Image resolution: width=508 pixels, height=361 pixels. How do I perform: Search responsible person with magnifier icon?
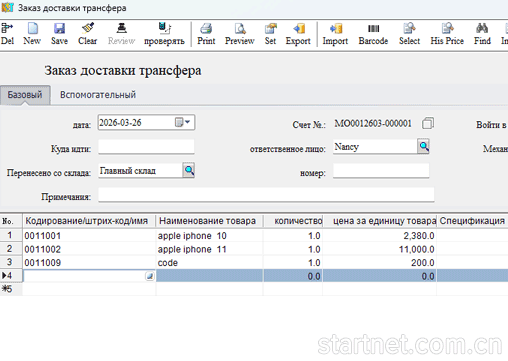pos(423,146)
